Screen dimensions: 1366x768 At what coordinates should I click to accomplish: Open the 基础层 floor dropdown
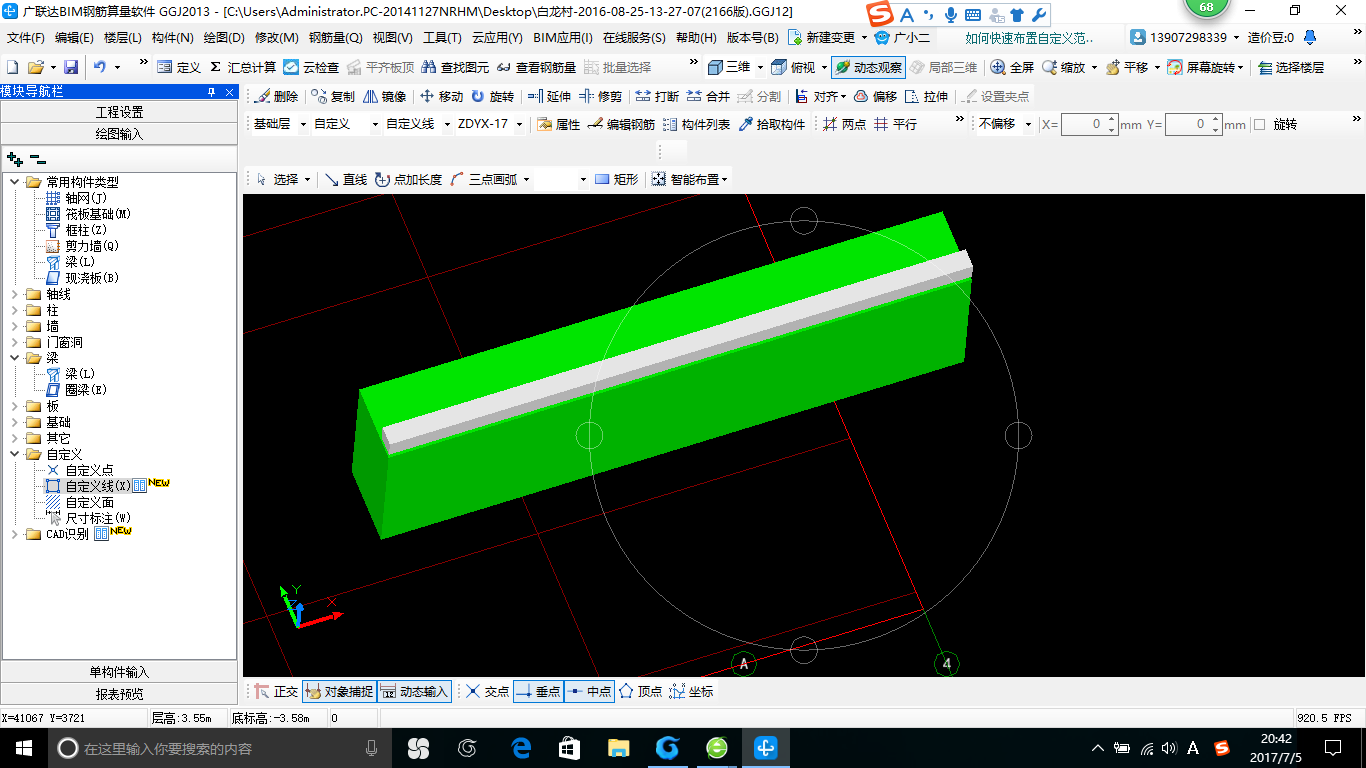[301, 125]
